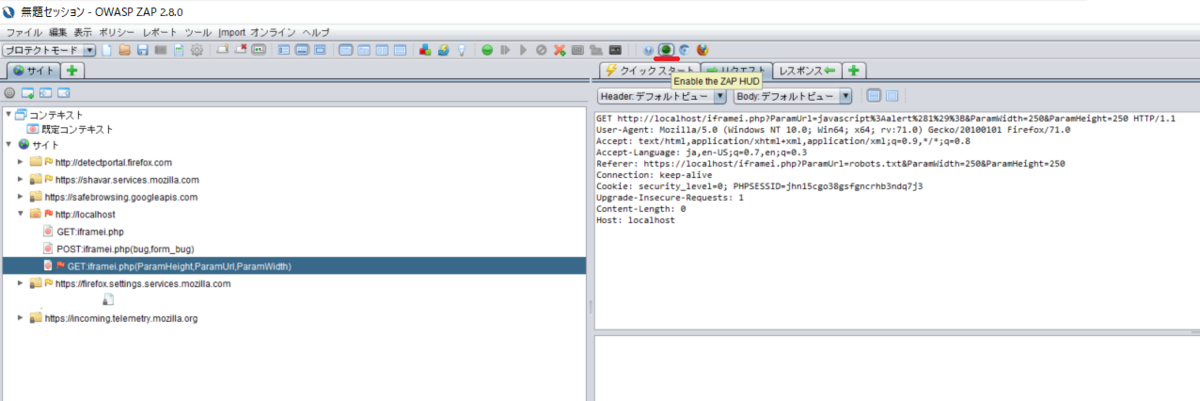
Task: Click the Bin request drop icon
Action: click(541, 50)
